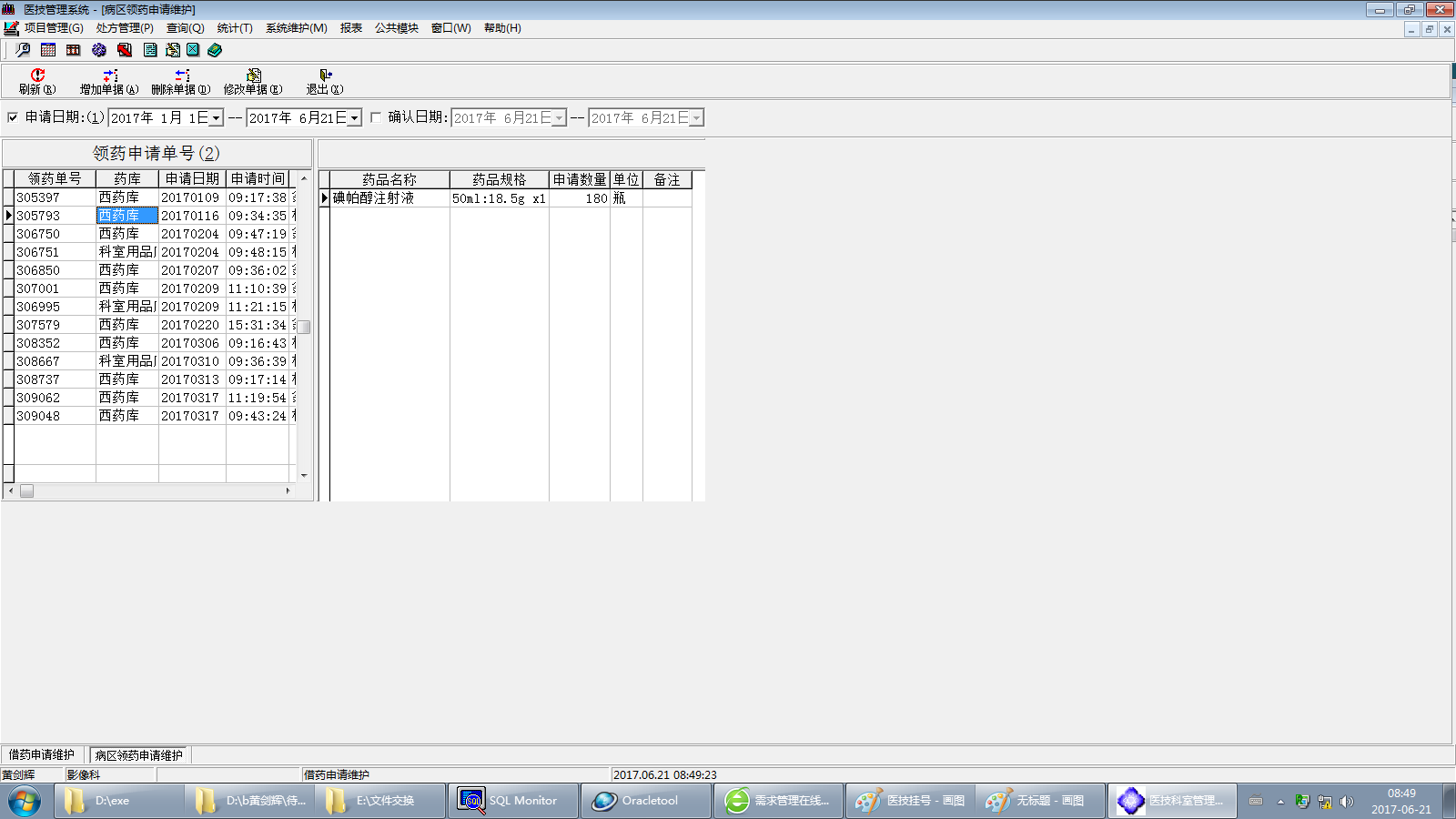
Task: Open the 报表 menu
Action: [x=351, y=28]
